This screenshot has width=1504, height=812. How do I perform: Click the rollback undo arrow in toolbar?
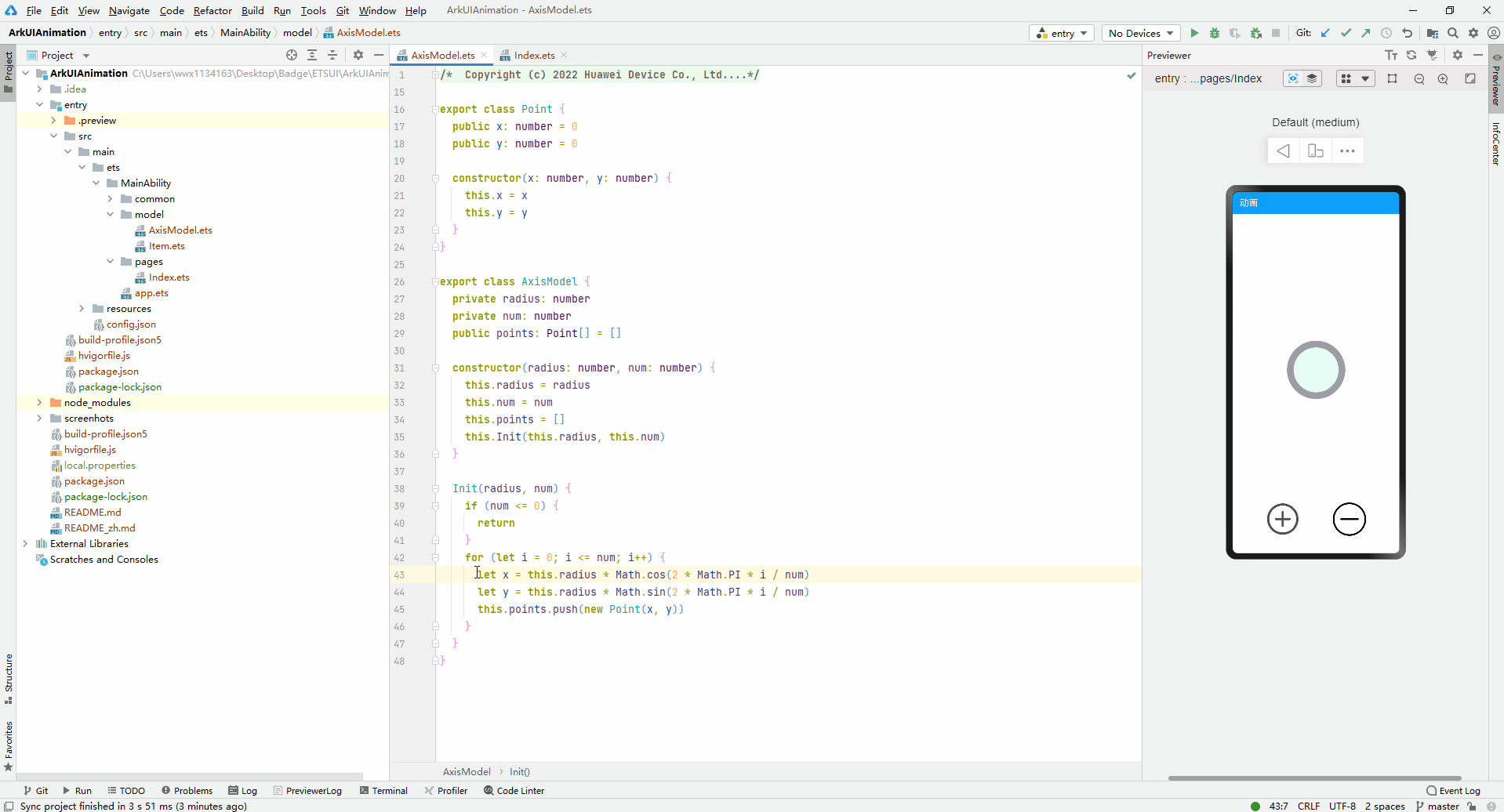pos(1407,33)
